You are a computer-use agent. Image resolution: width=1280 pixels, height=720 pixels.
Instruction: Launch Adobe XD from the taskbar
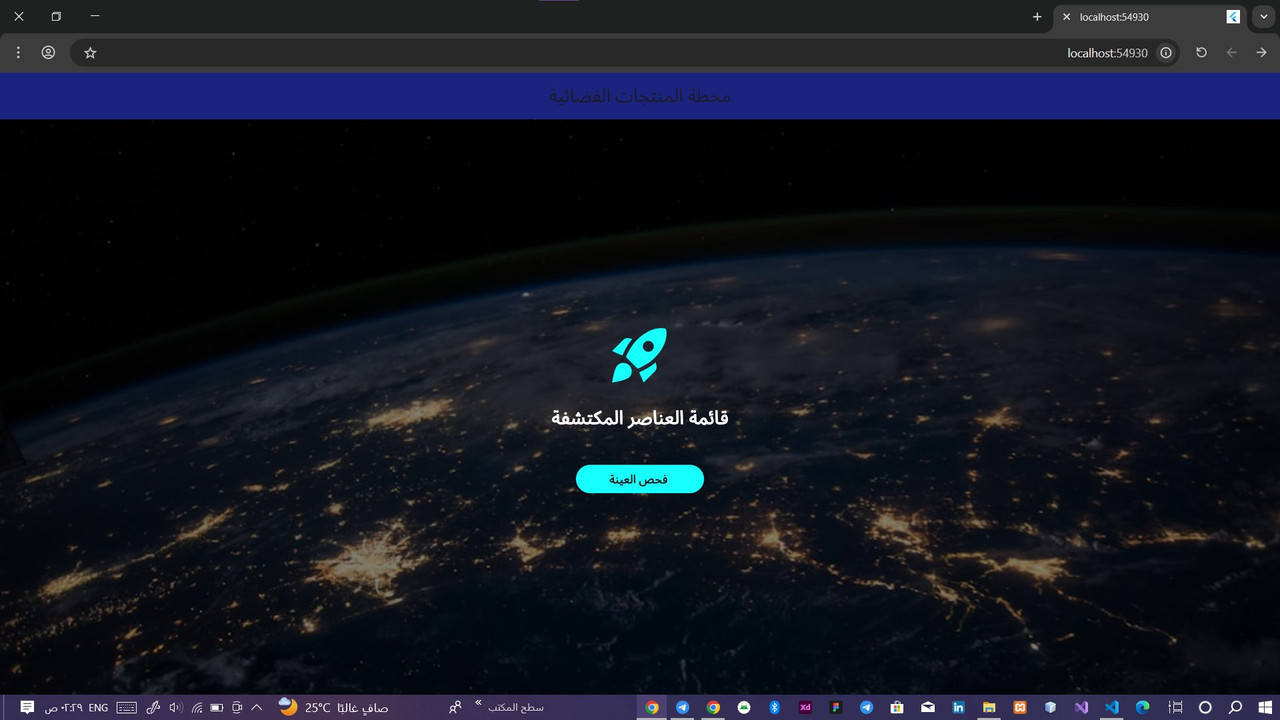tap(805, 707)
